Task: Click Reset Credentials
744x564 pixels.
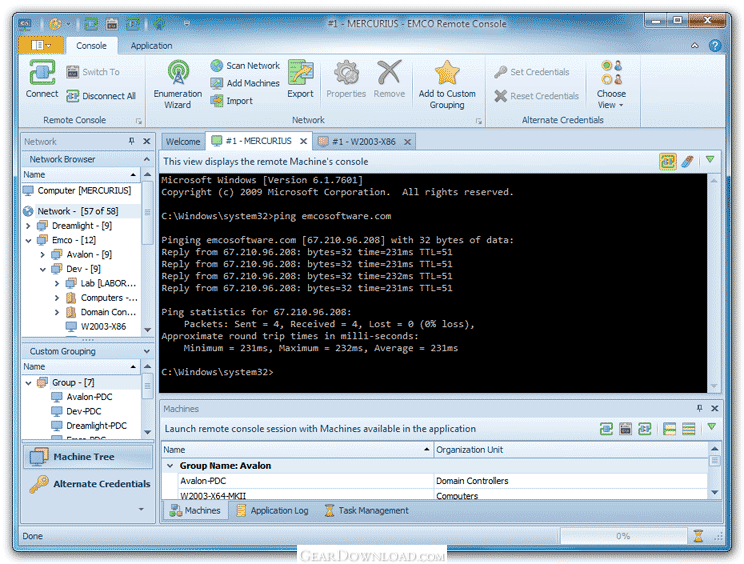Action: coord(537,96)
